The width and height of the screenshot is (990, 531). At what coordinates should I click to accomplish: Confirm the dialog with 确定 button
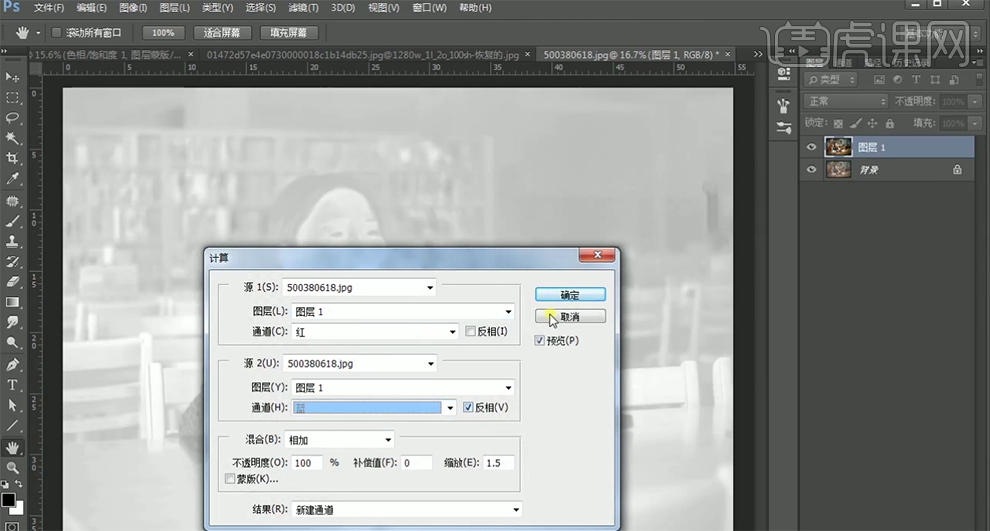pos(570,295)
